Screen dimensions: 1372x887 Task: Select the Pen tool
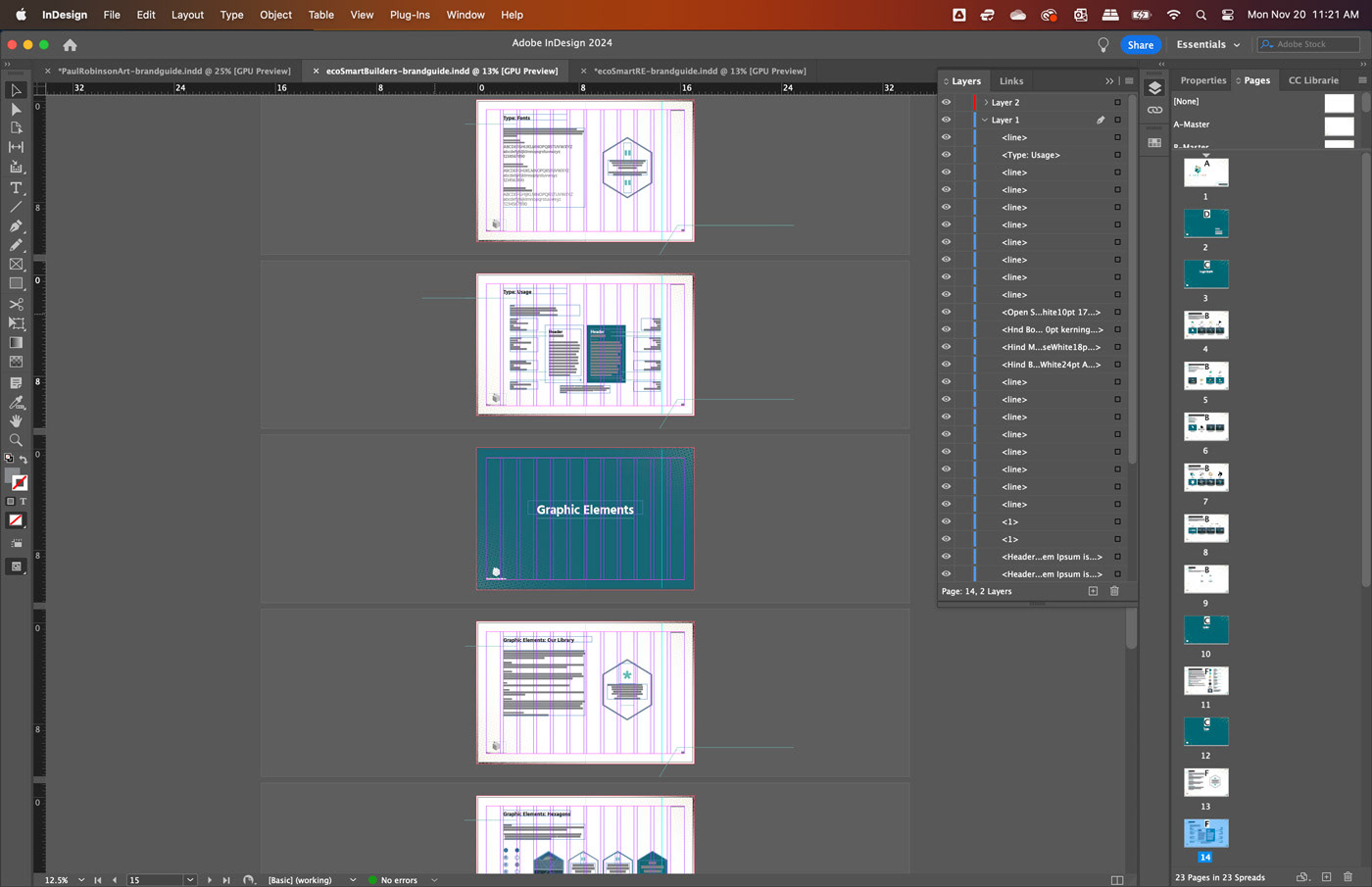pos(16,226)
